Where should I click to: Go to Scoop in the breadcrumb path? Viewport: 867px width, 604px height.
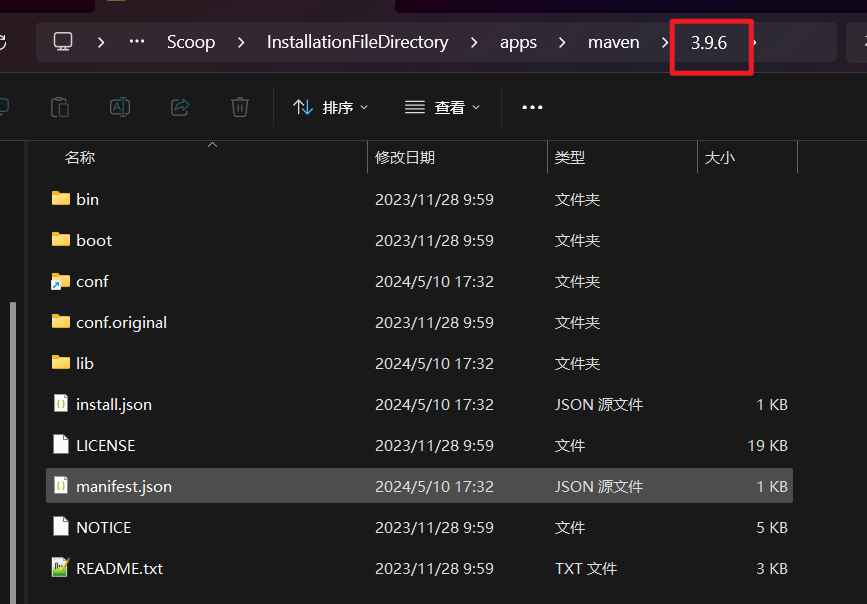click(x=191, y=42)
